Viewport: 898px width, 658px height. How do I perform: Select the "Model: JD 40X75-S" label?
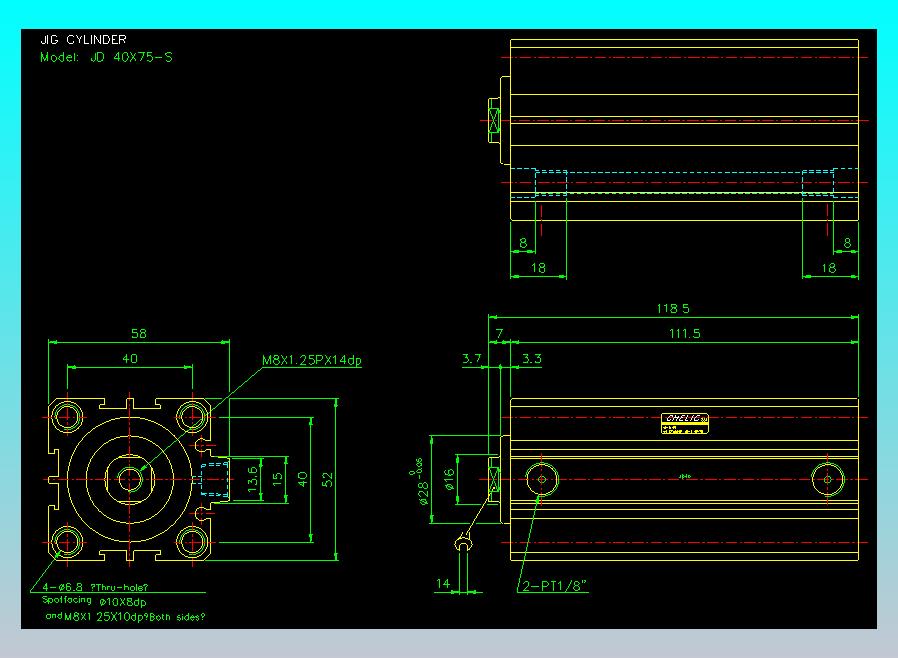106,57
